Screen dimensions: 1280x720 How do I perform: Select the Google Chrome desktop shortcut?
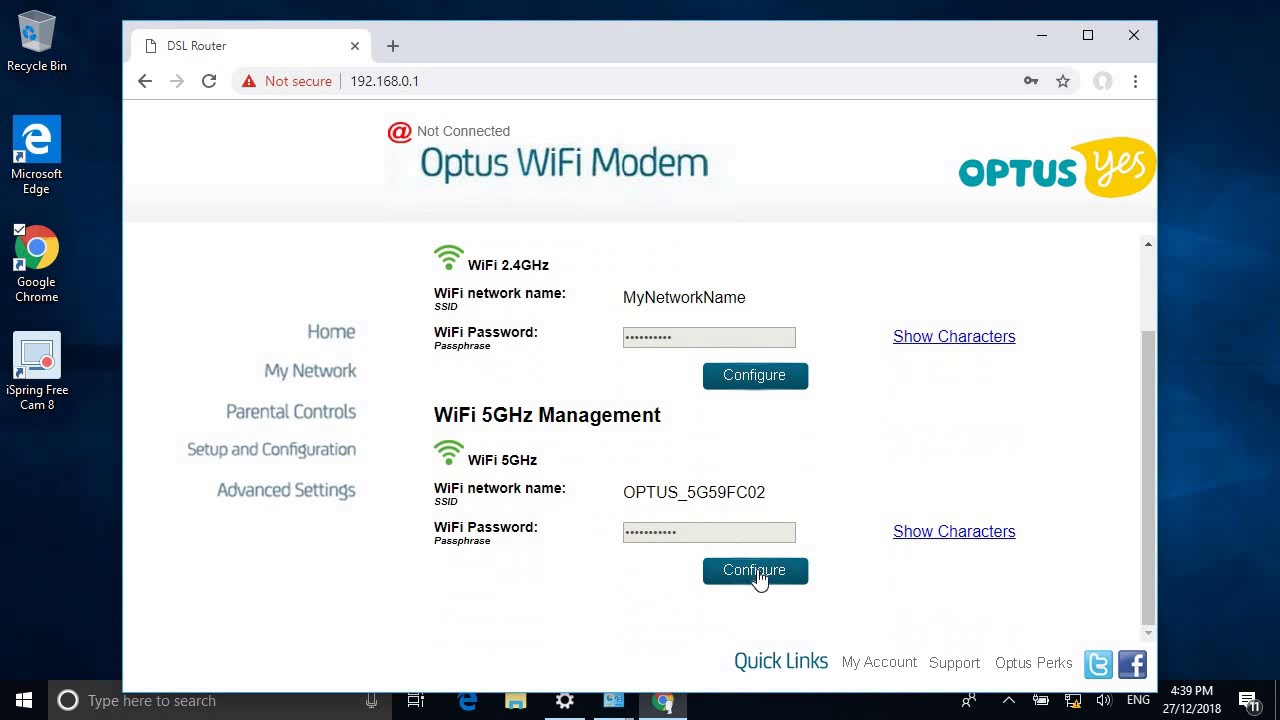[37, 264]
